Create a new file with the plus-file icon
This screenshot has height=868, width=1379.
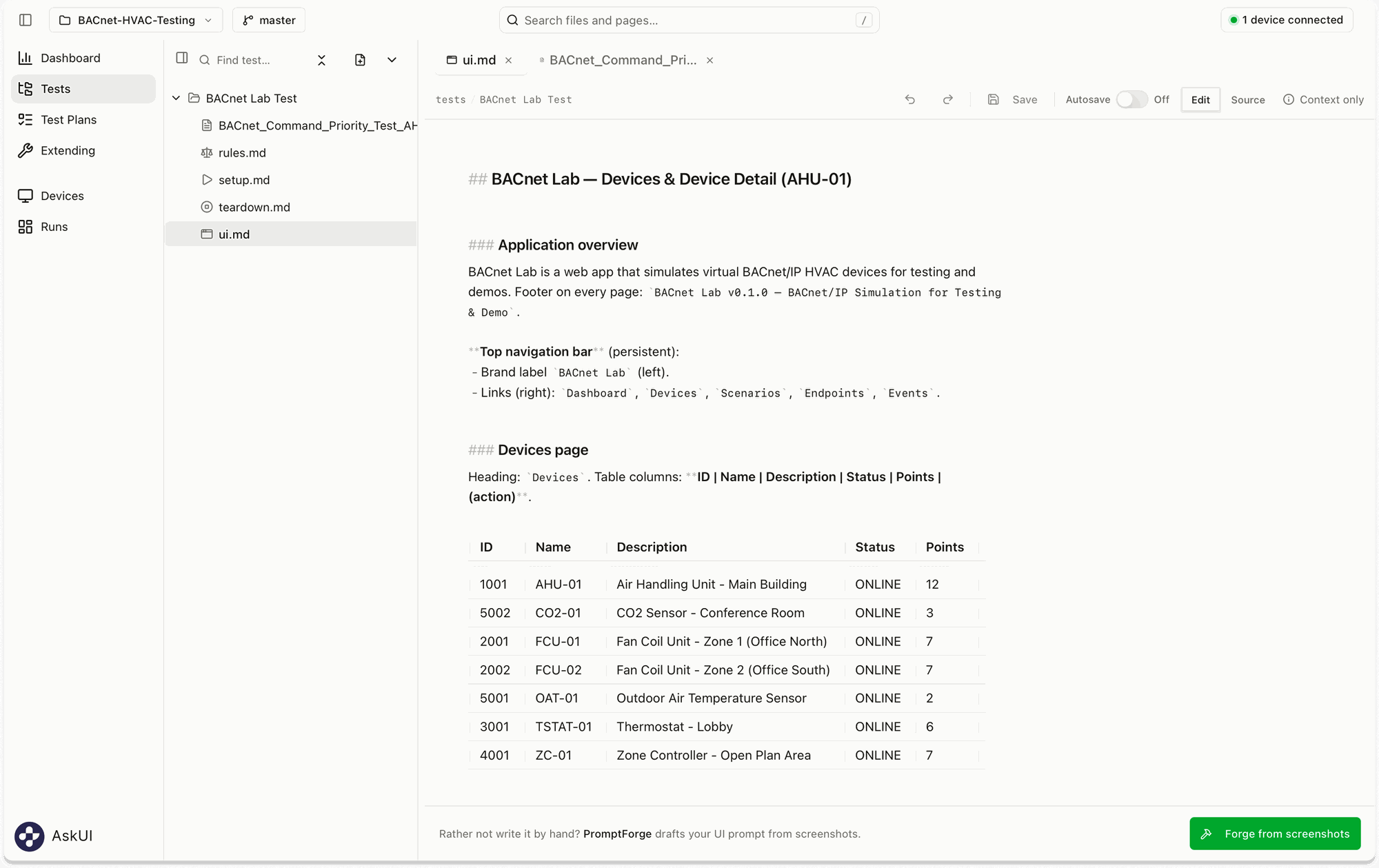pos(360,60)
